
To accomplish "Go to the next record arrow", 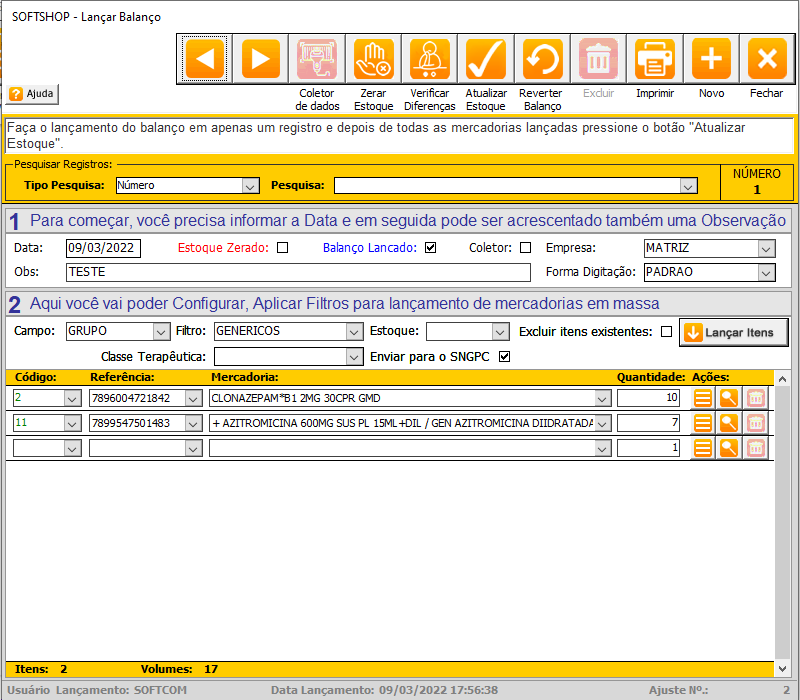I will coord(260,59).
